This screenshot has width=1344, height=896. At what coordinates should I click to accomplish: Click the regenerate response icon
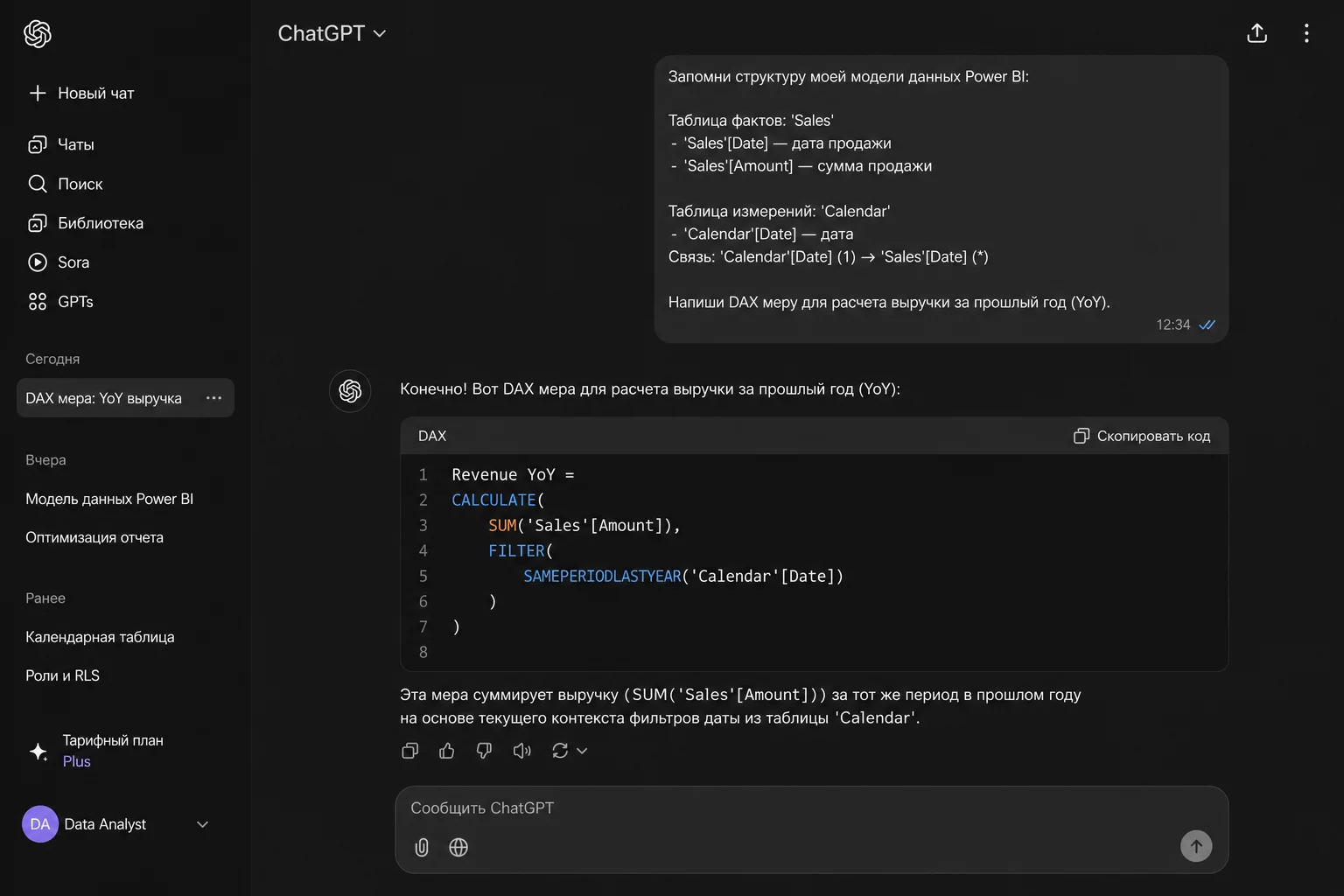pyautogui.click(x=560, y=751)
